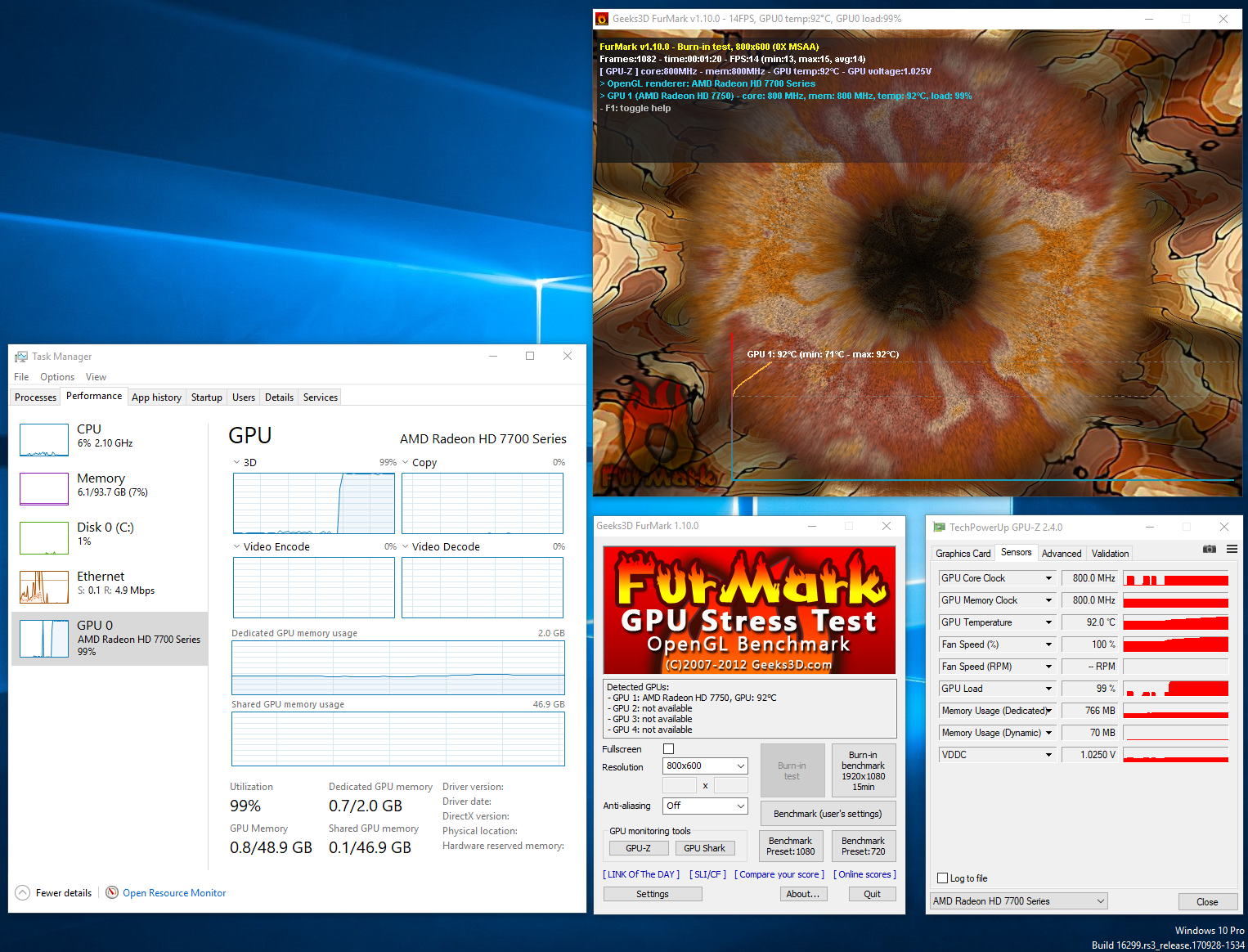
Task: Open the Task Manager View menu
Action: (97, 377)
